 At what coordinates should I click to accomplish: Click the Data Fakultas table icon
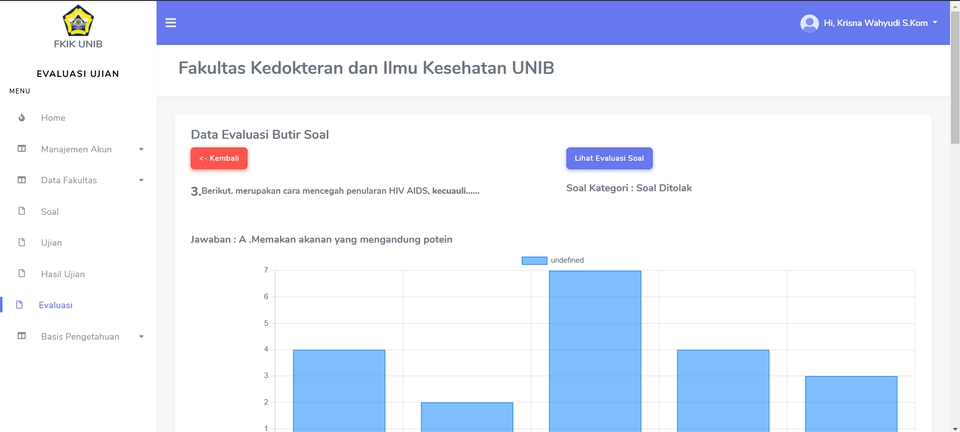click(x=22, y=180)
